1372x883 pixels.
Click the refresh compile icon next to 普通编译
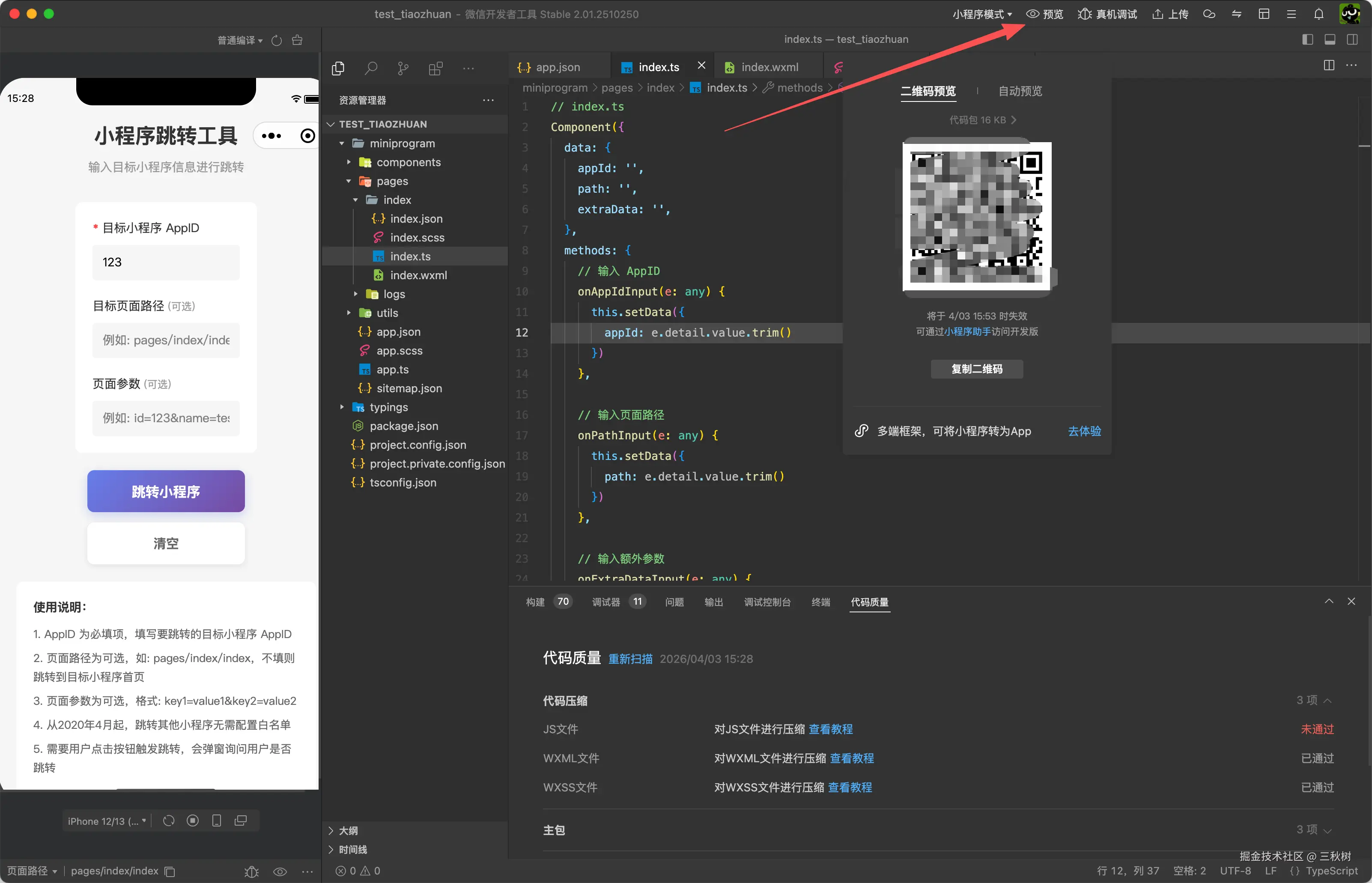click(277, 40)
